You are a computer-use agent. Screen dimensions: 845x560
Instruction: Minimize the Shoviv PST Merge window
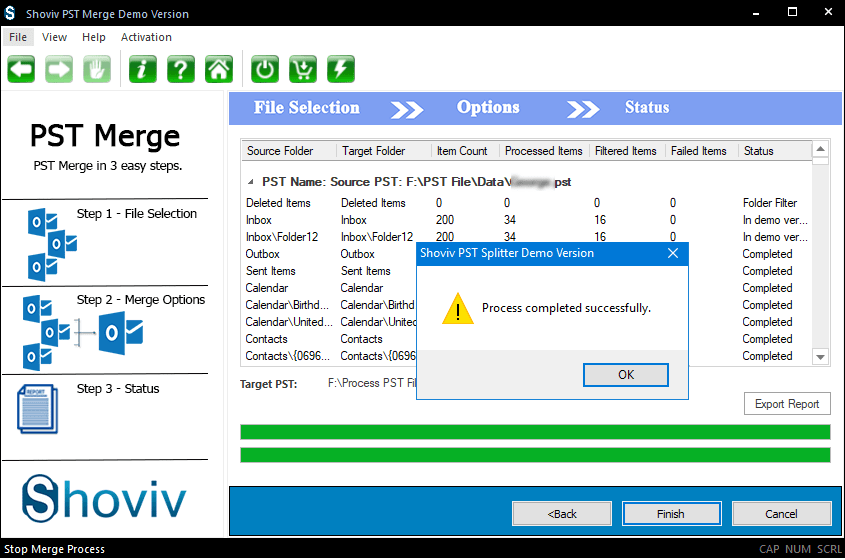click(x=756, y=13)
